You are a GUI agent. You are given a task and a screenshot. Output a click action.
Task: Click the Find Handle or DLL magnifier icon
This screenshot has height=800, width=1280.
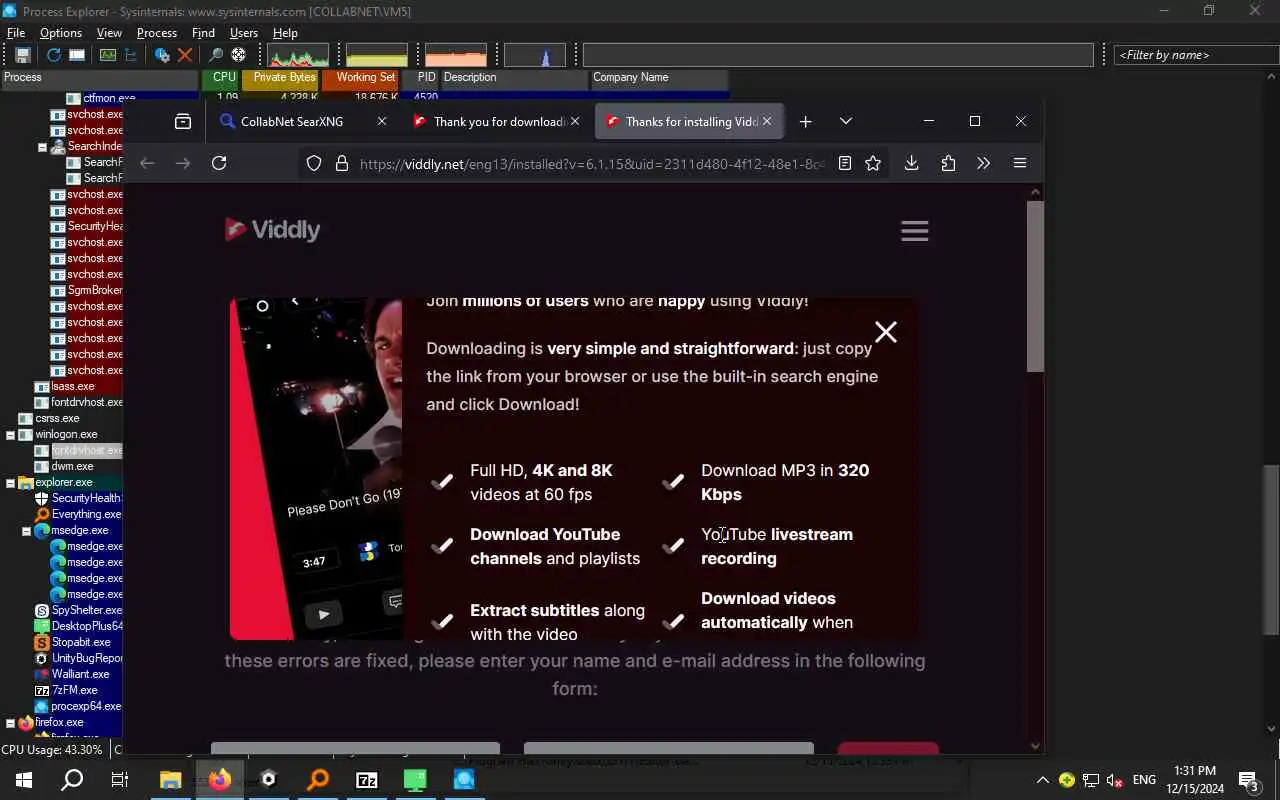[215, 55]
